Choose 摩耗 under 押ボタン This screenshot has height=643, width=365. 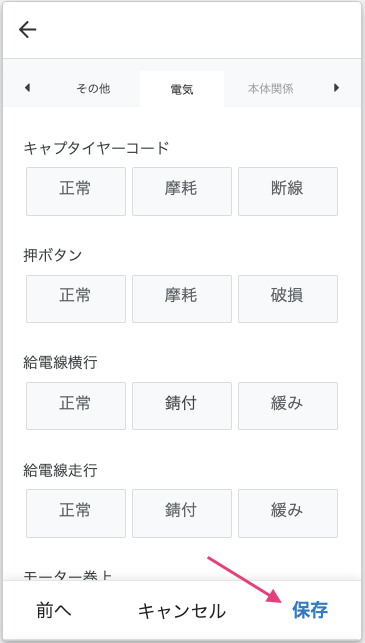182,299
